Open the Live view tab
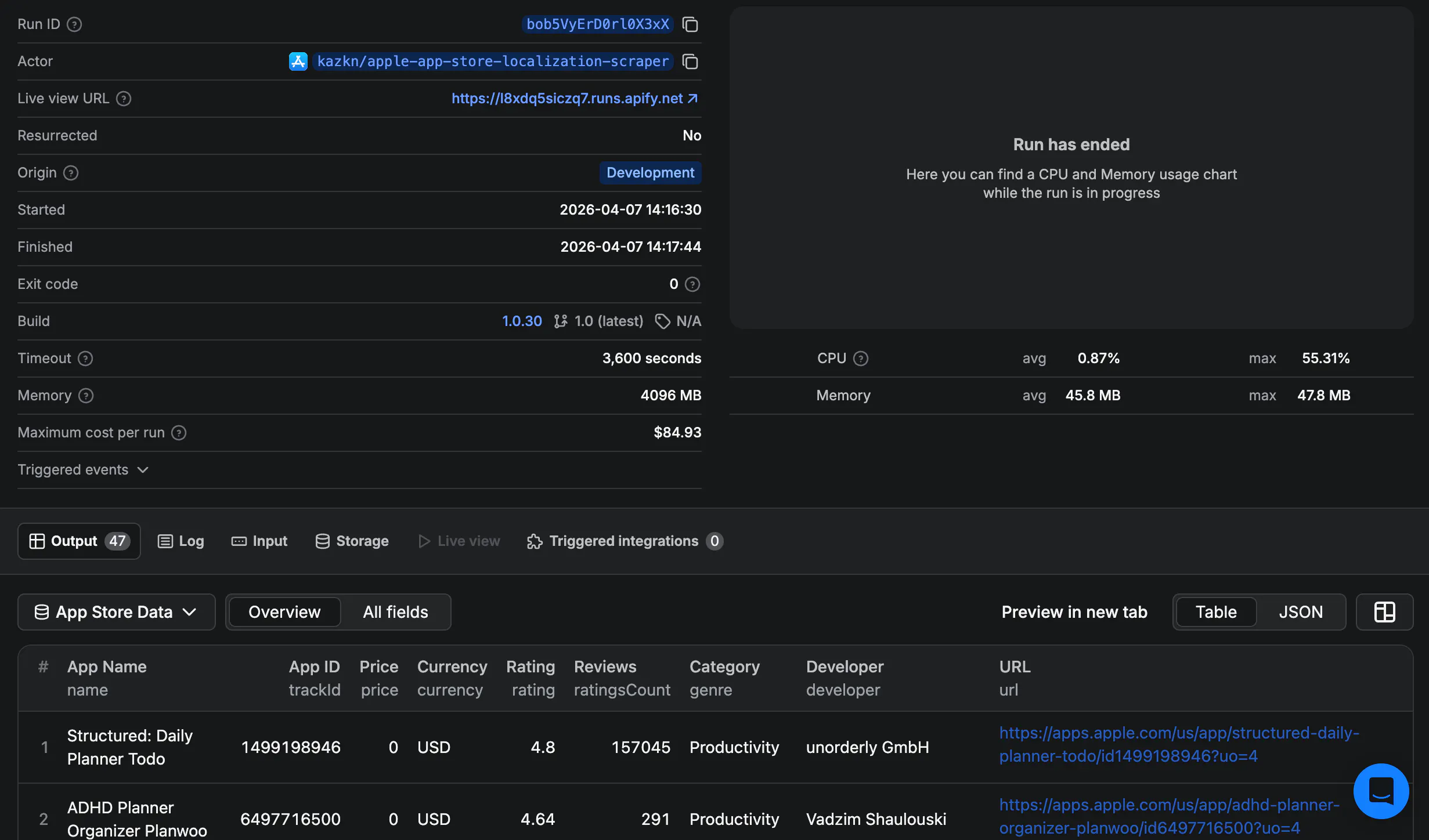This screenshot has height=840, width=1429. [459, 541]
